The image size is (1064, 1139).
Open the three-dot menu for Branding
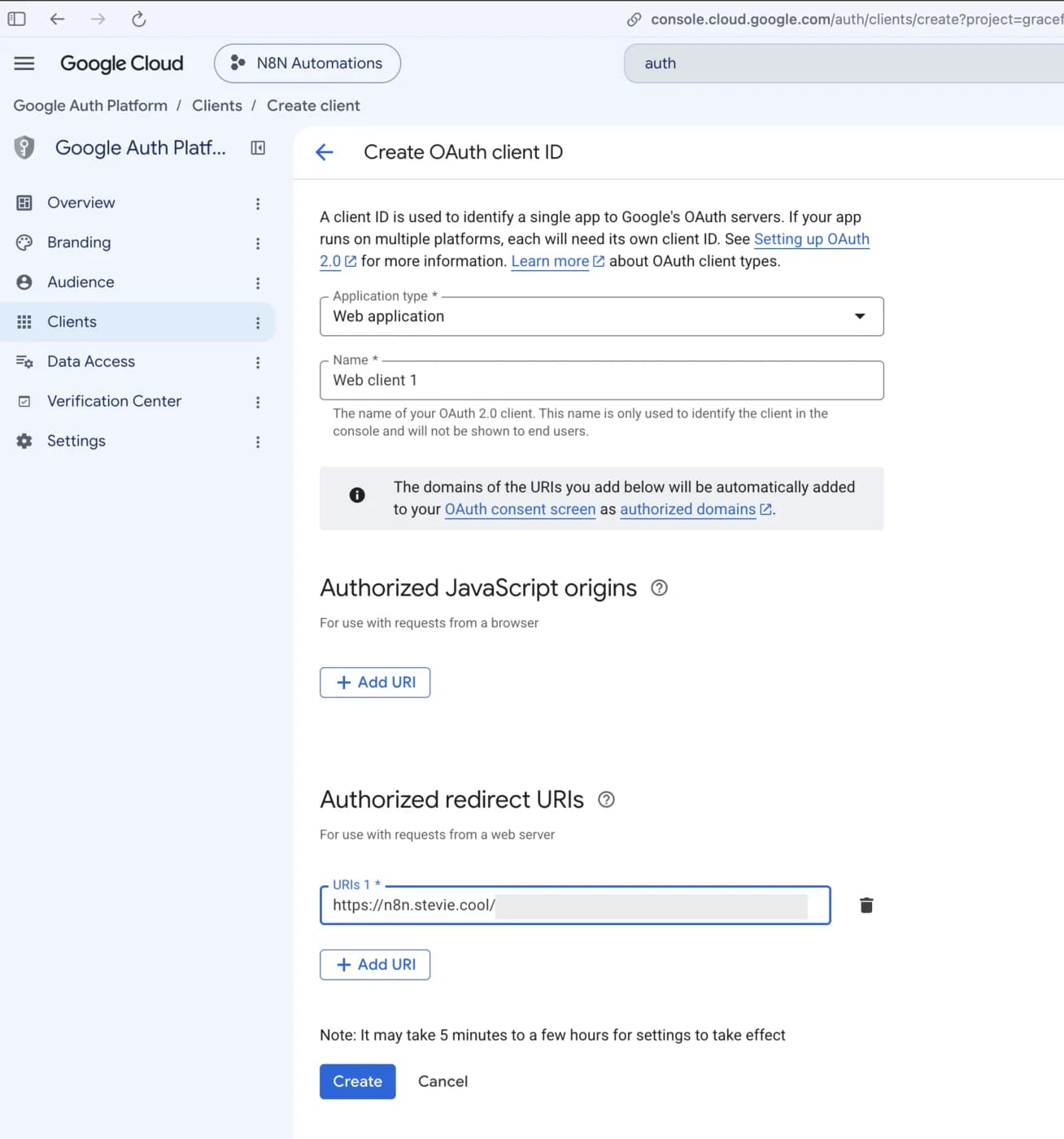coord(258,243)
